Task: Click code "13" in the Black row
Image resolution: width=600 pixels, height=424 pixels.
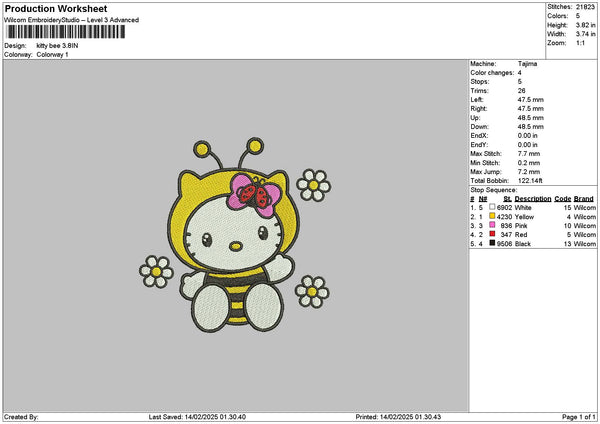Action: click(x=567, y=244)
